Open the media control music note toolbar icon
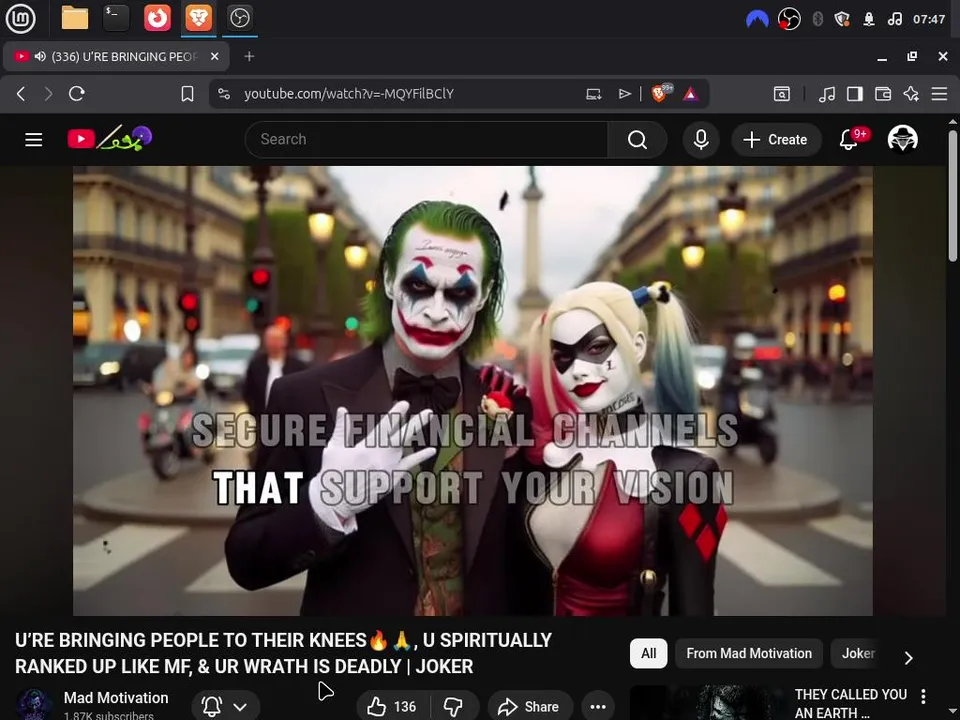The width and height of the screenshot is (960, 720). coord(827,94)
